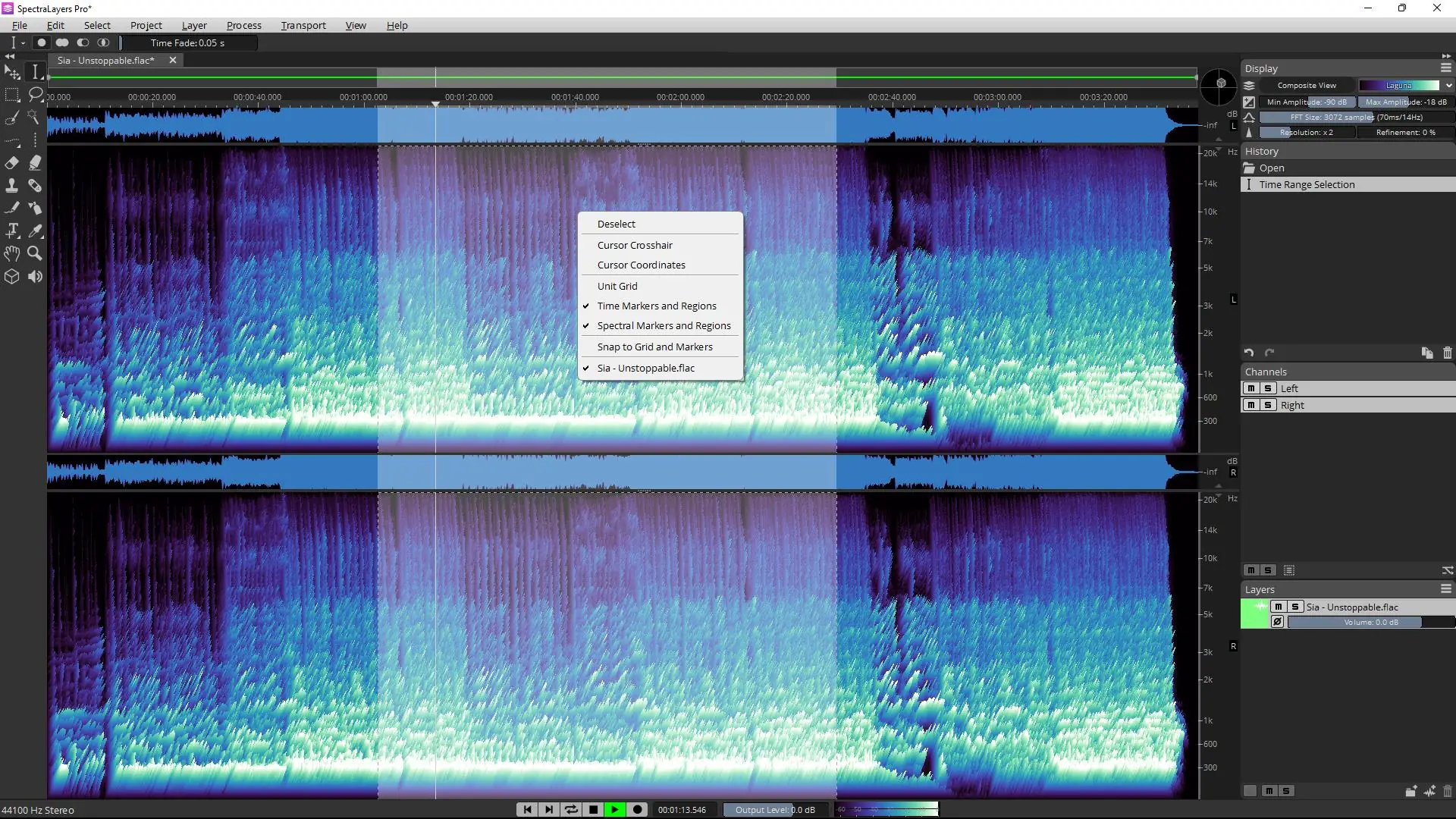Select the Zoom magnifier tool

pyautogui.click(x=35, y=253)
